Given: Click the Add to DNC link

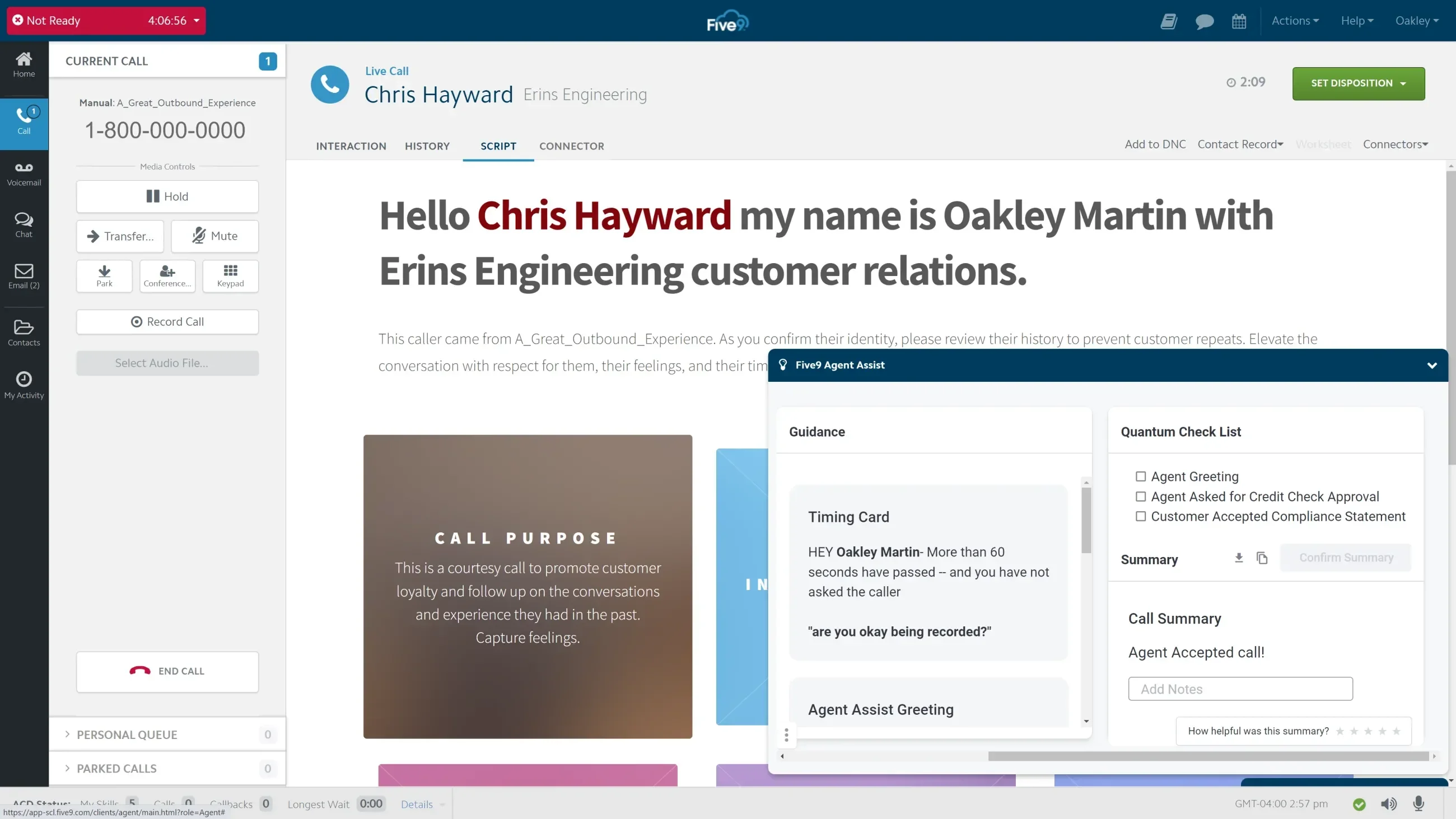Looking at the screenshot, I should click(x=1155, y=144).
